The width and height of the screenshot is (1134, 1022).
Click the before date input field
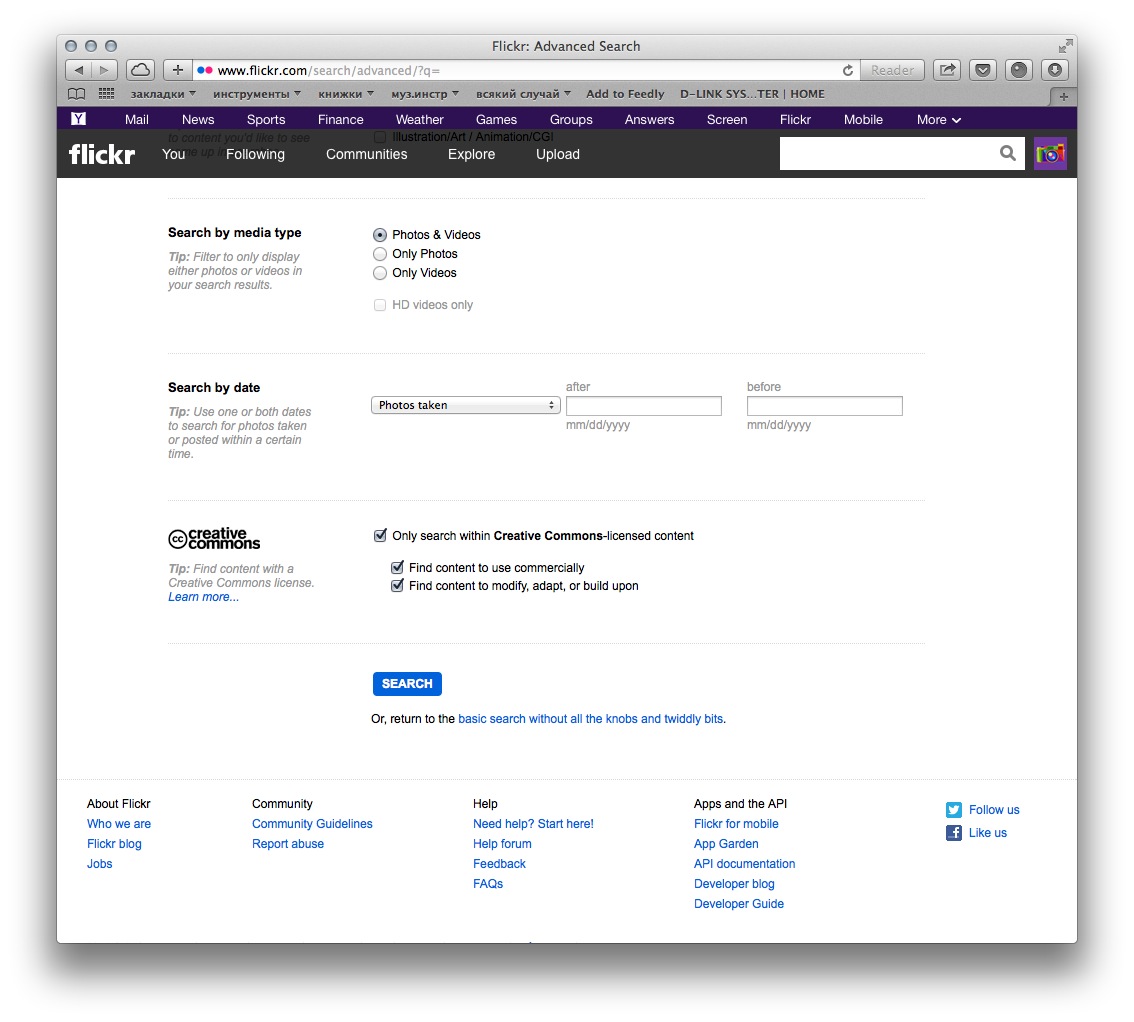(x=824, y=406)
